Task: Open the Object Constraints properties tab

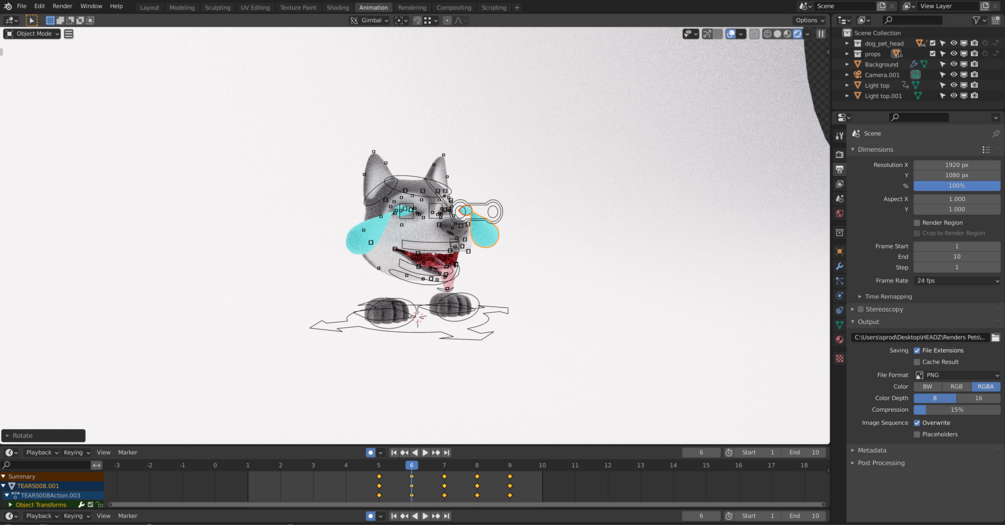Action: coord(840,310)
